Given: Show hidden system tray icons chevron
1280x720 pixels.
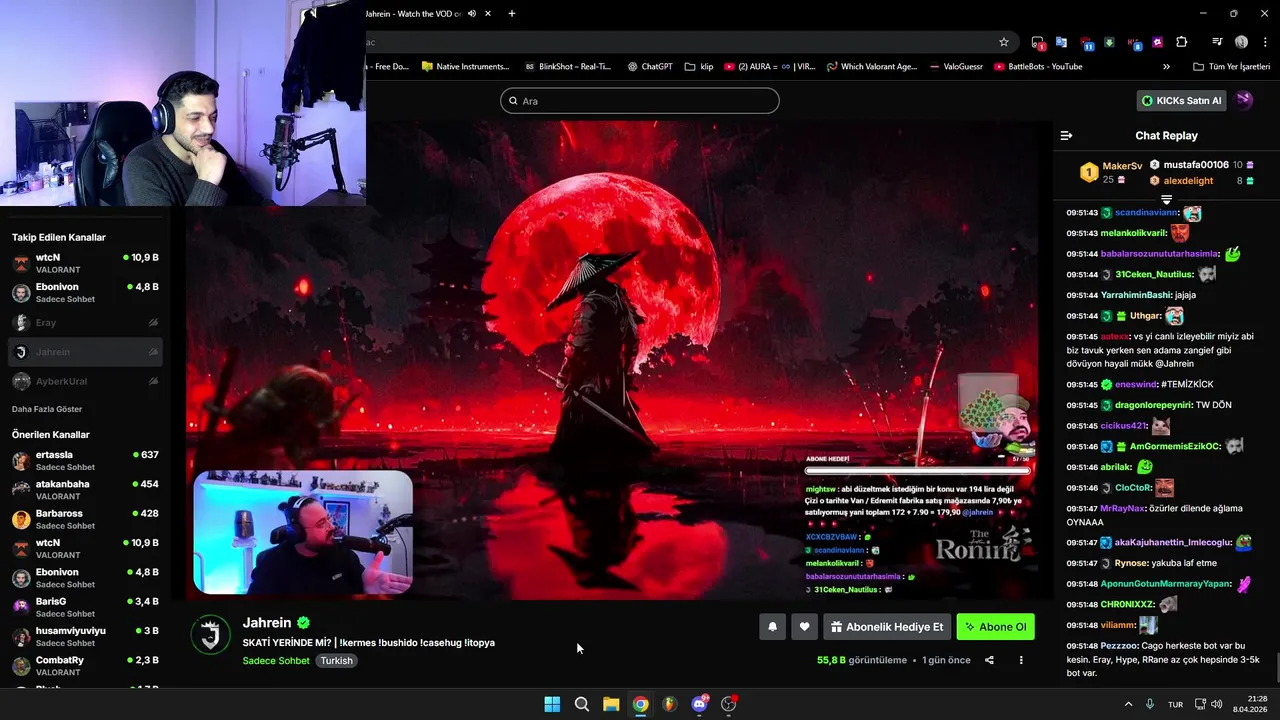Looking at the screenshot, I should [x=1129, y=704].
